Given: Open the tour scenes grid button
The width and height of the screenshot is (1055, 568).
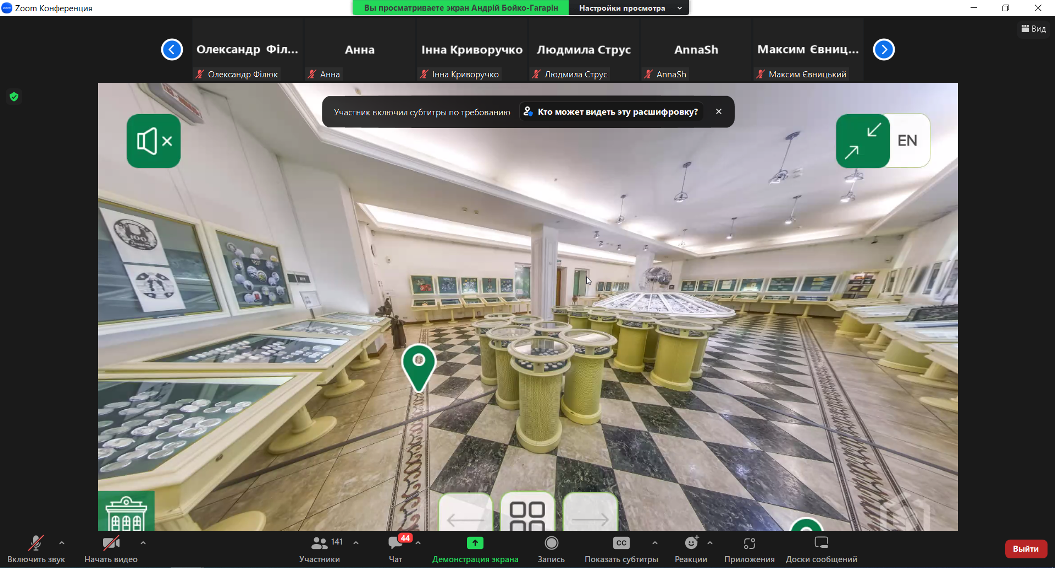Looking at the screenshot, I should tap(528, 513).
